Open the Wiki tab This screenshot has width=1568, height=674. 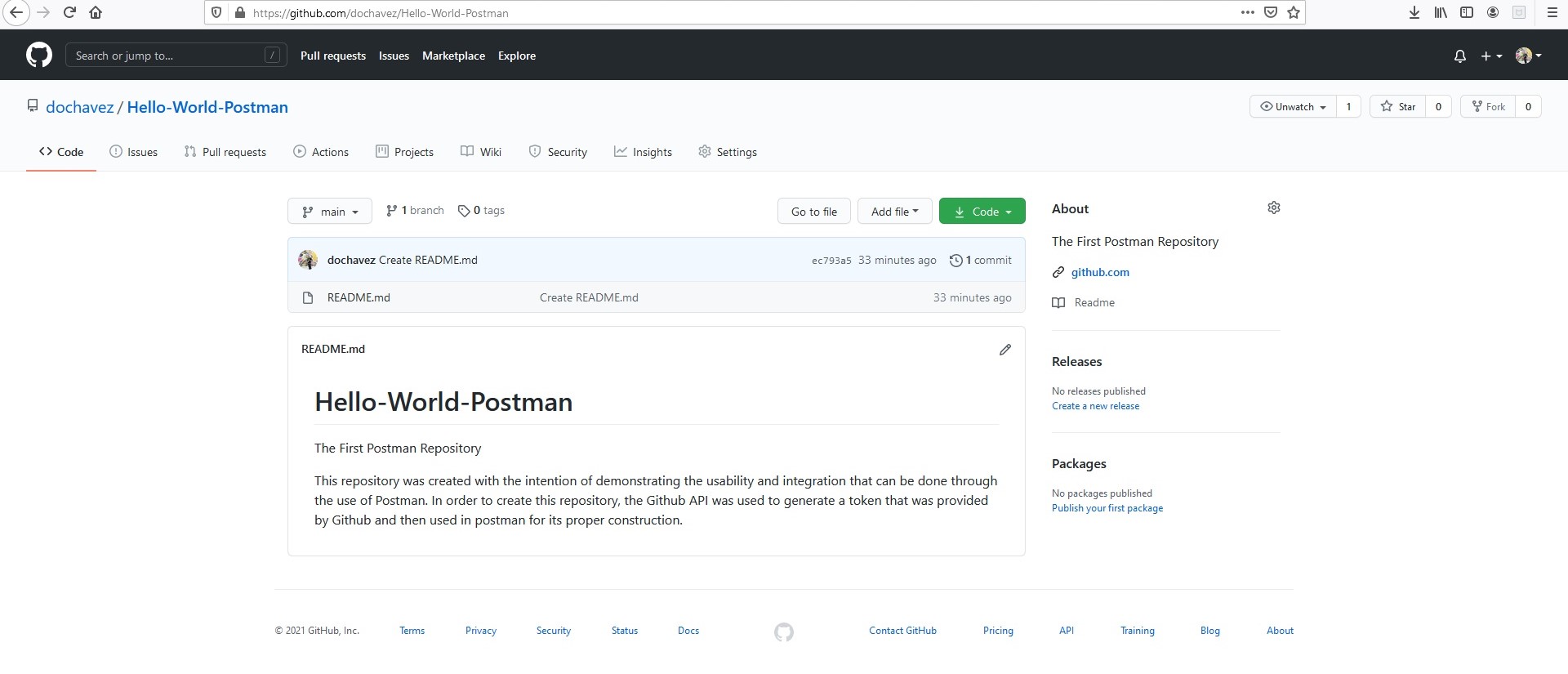pos(481,152)
